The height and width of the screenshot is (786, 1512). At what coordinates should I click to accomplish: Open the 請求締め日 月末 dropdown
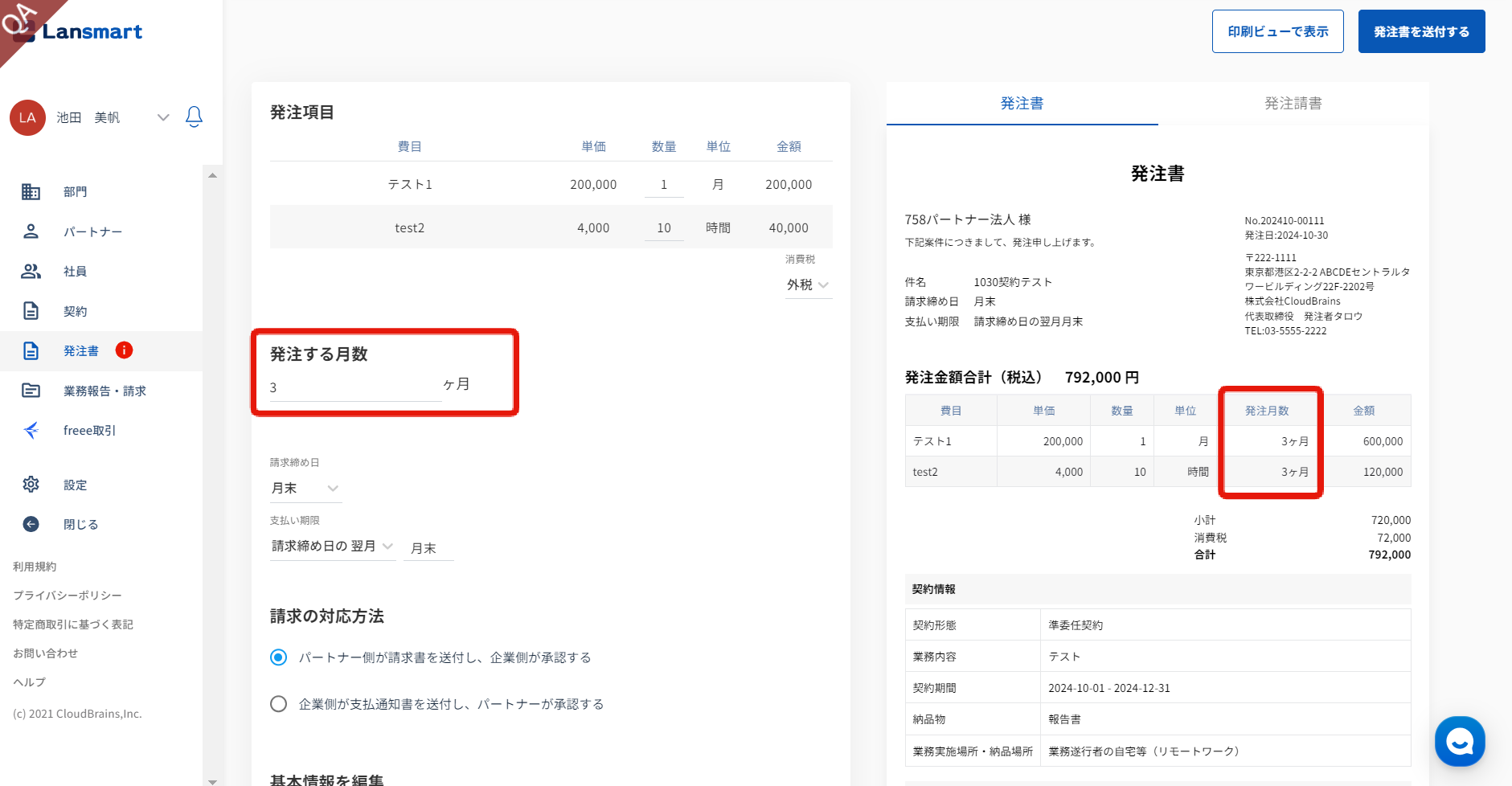(305, 489)
